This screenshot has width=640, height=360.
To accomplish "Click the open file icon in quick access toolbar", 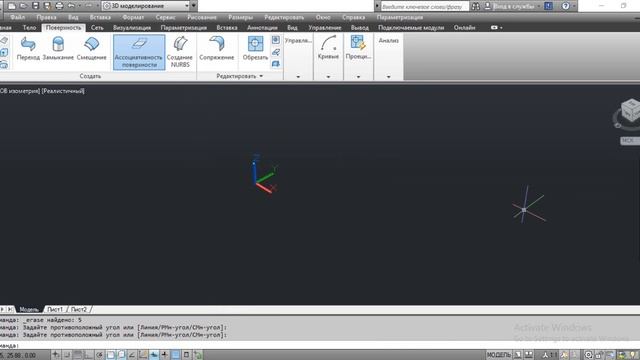I will click(24, 6).
